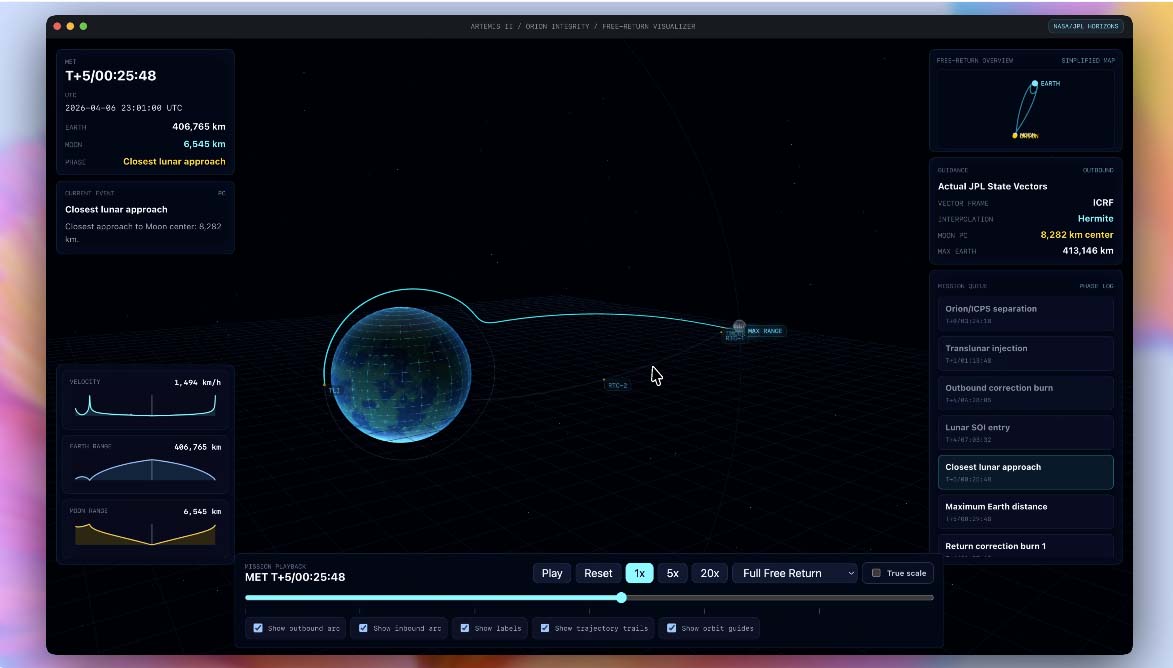
Task: Click the Earth dot in overview map
Action: point(1035,84)
